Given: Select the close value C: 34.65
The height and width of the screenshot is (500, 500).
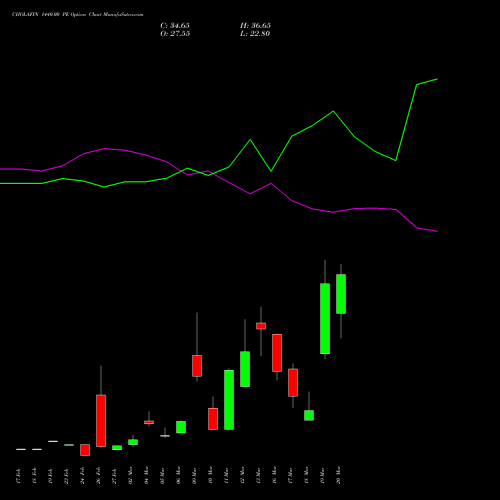Looking at the screenshot, I should pyautogui.click(x=175, y=26).
